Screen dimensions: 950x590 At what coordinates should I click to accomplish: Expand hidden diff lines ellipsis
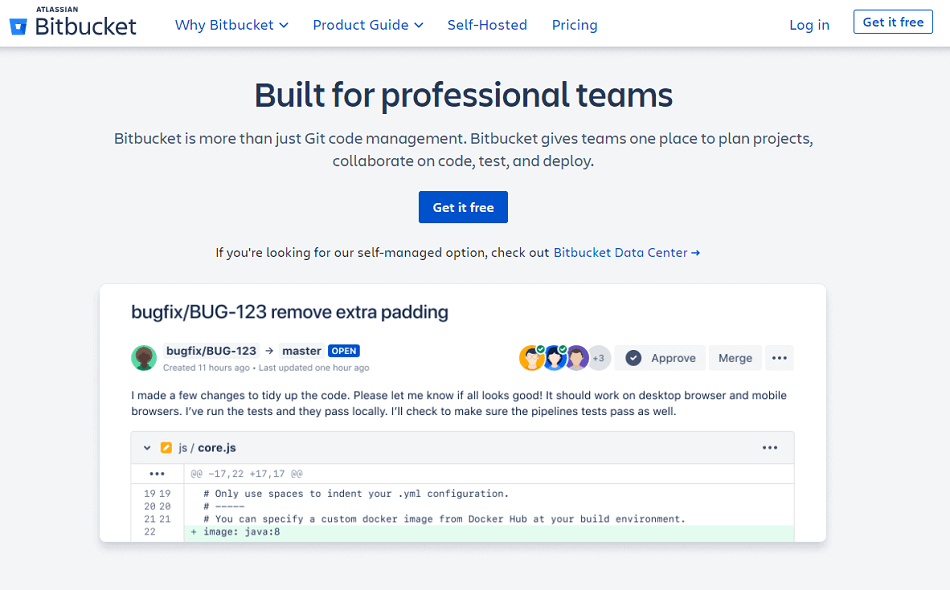[x=157, y=474]
